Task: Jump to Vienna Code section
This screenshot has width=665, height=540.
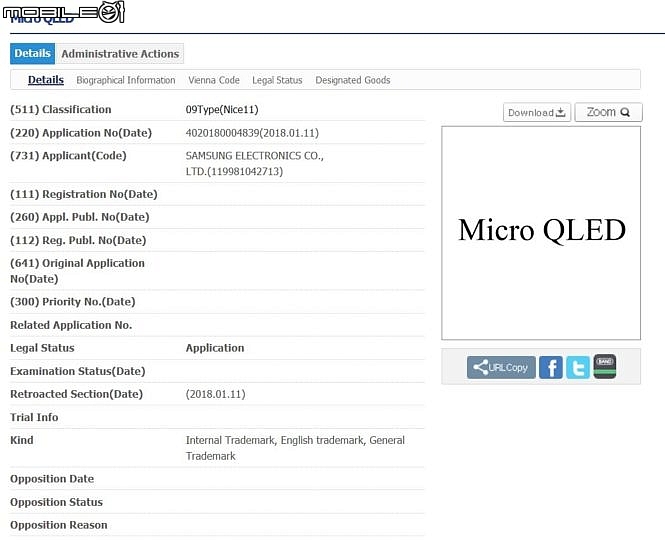Action: 214,80
